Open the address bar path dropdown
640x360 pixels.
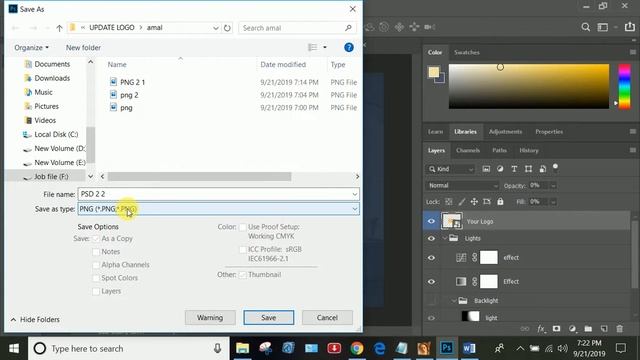coord(216,28)
